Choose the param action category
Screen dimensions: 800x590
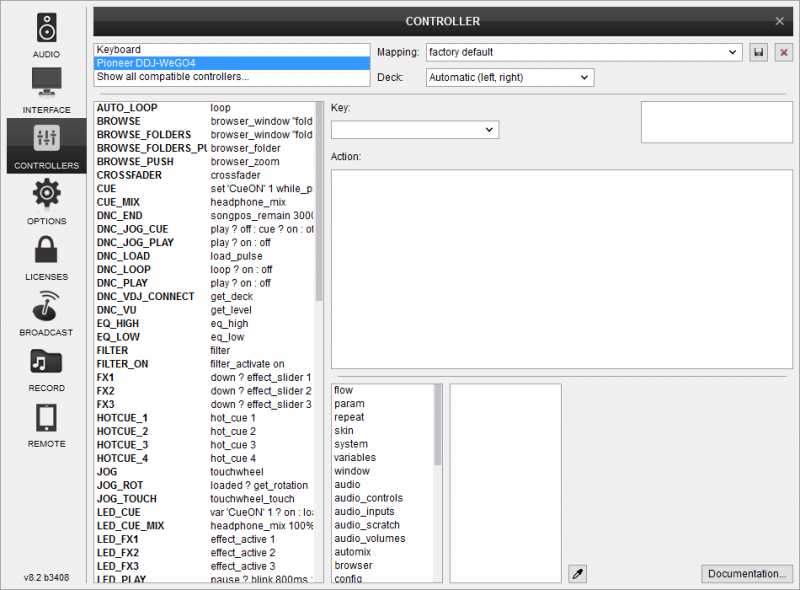click(383, 404)
